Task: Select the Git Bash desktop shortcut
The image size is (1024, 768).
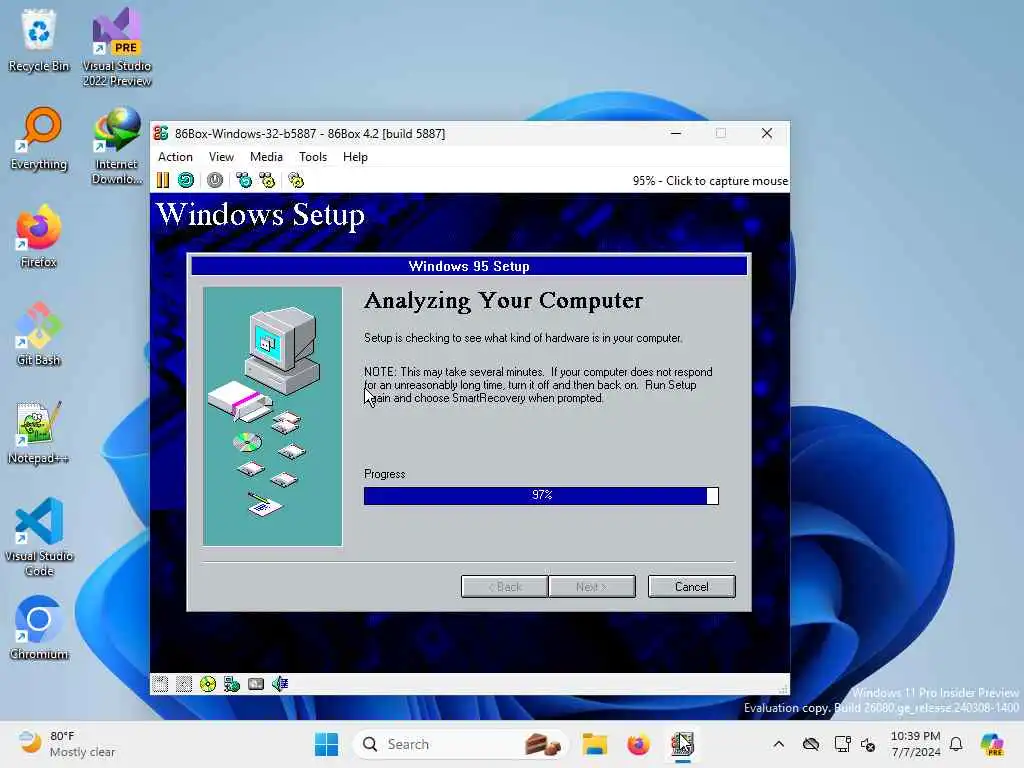Action: (x=39, y=334)
